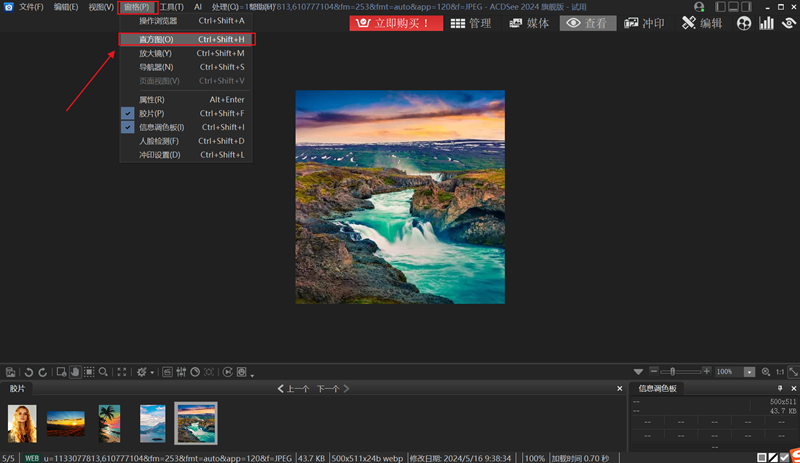This screenshot has height=463, width=800.
Task: Select the sunset thumbnail in filmstrip
Action: pos(66,423)
